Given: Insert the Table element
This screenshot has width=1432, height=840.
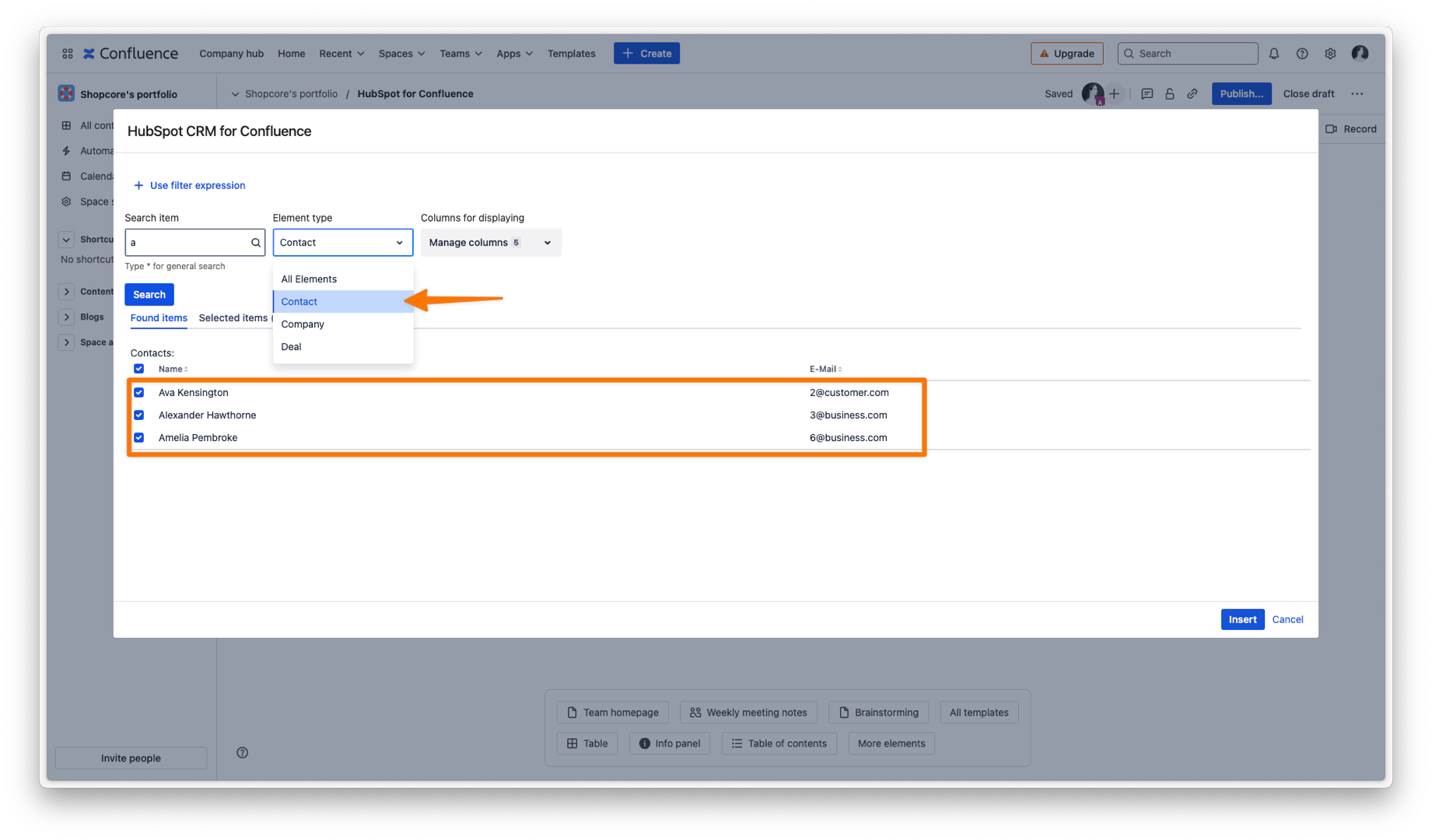Looking at the screenshot, I should tap(587, 744).
